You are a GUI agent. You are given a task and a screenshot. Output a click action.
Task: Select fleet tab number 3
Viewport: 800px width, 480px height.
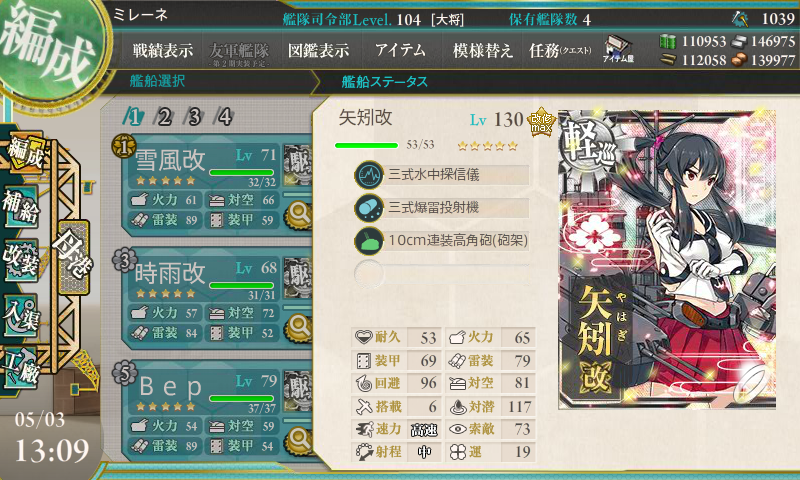(x=194, y=117)
